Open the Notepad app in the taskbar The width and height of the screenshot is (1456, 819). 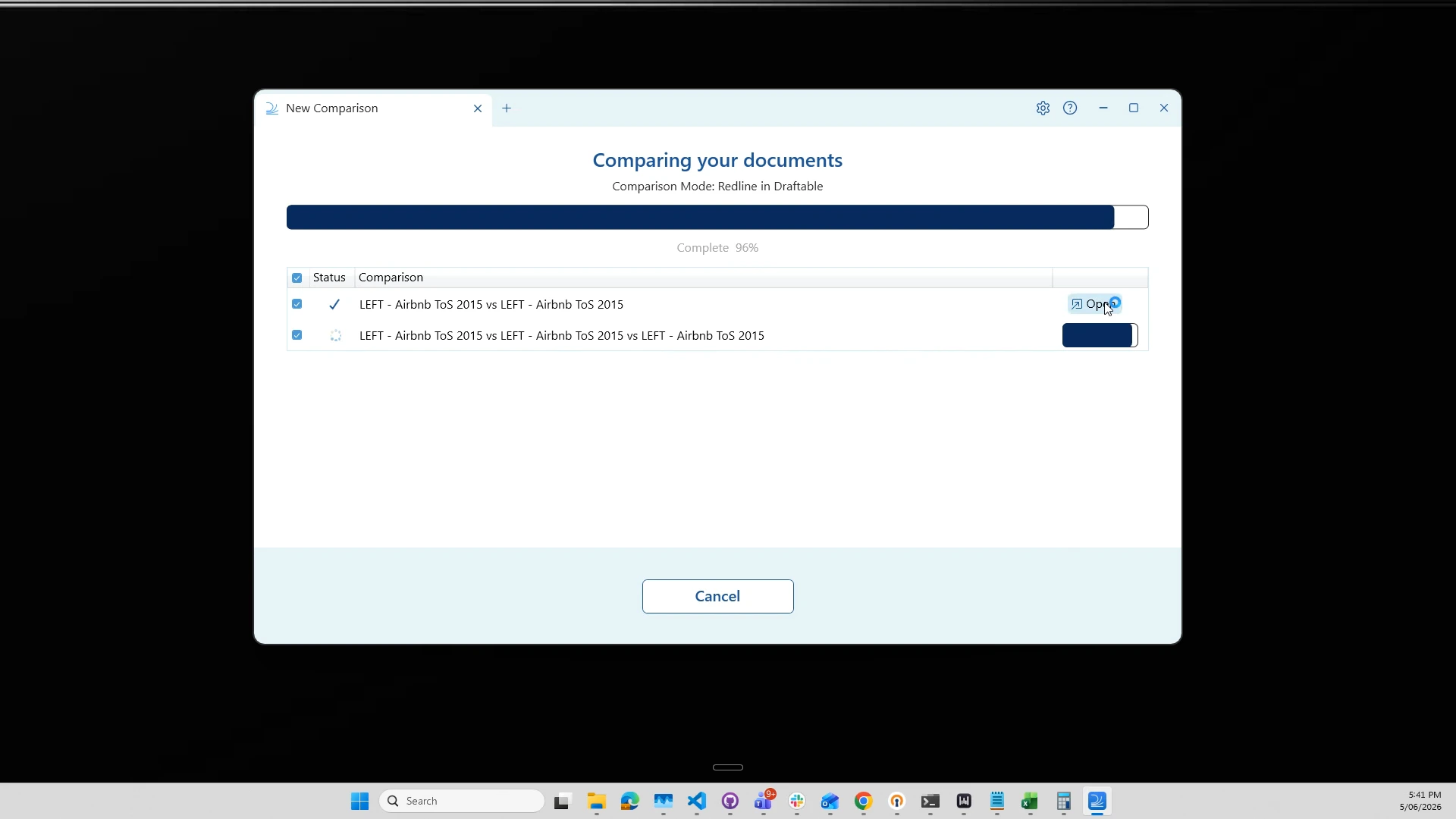997,802
